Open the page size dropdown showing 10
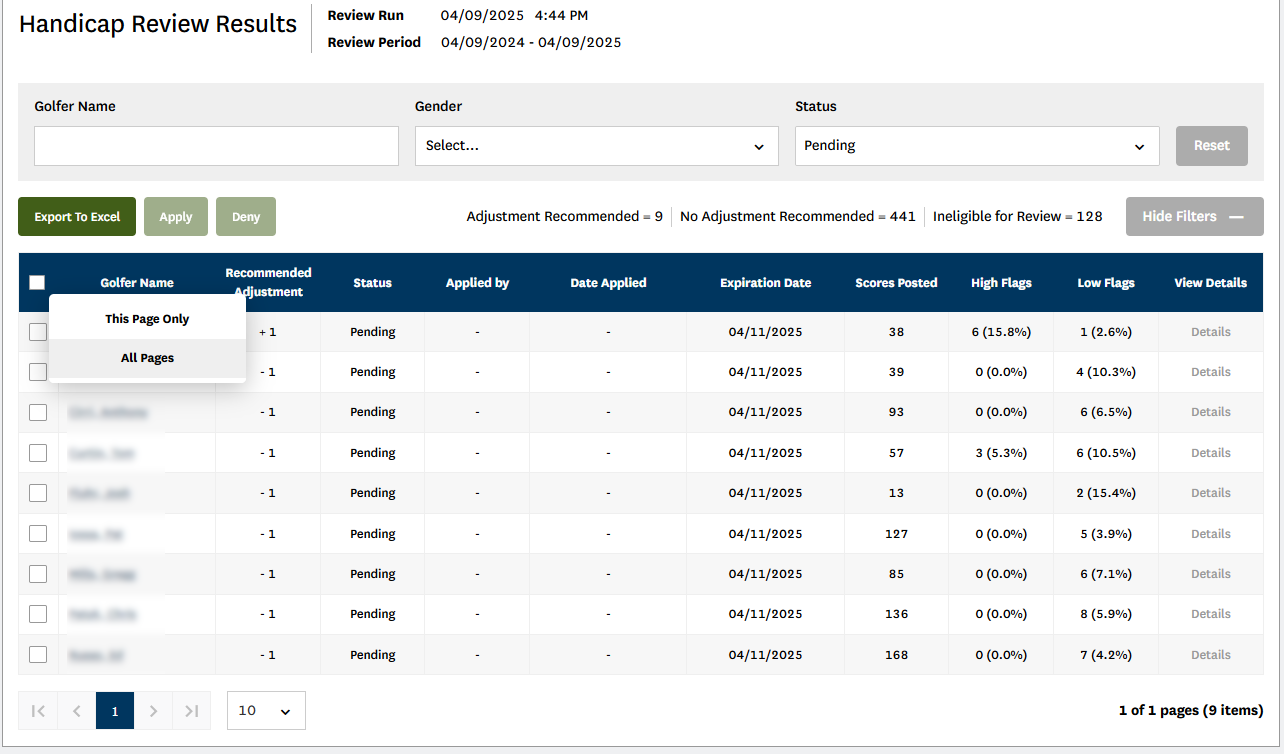1284x754 pixels. click(266, 711)
